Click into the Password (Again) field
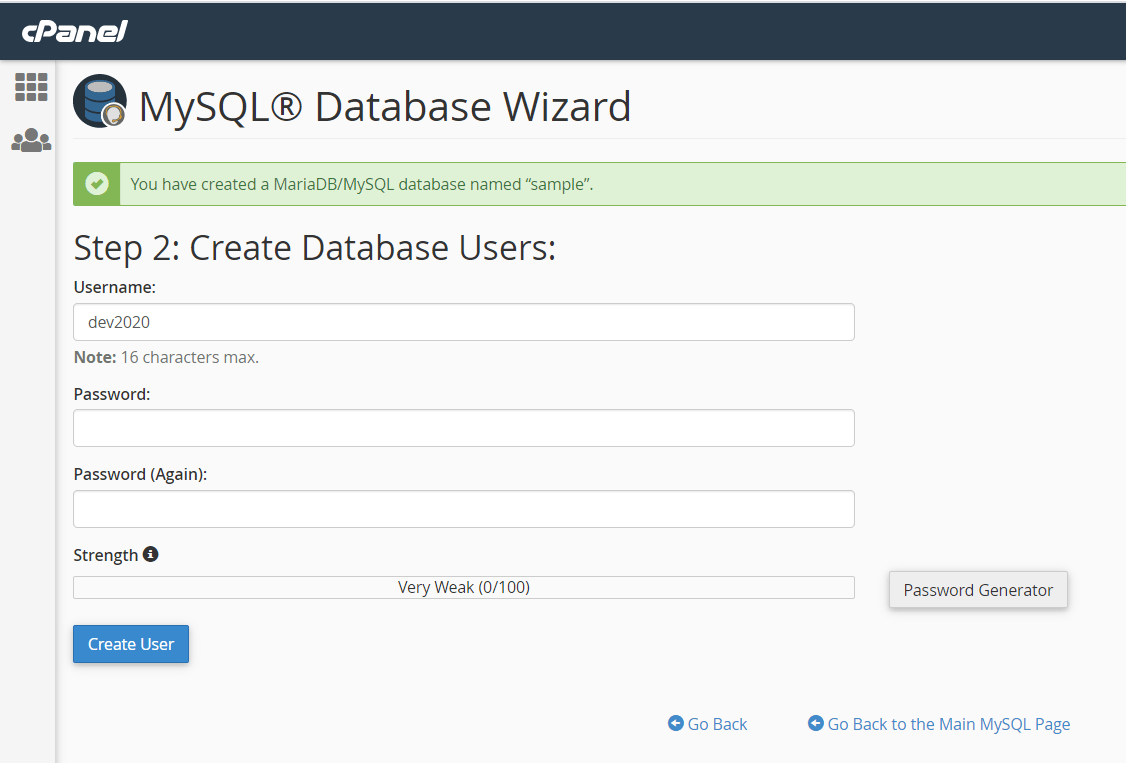1126x763 pixels. (464, 509)
